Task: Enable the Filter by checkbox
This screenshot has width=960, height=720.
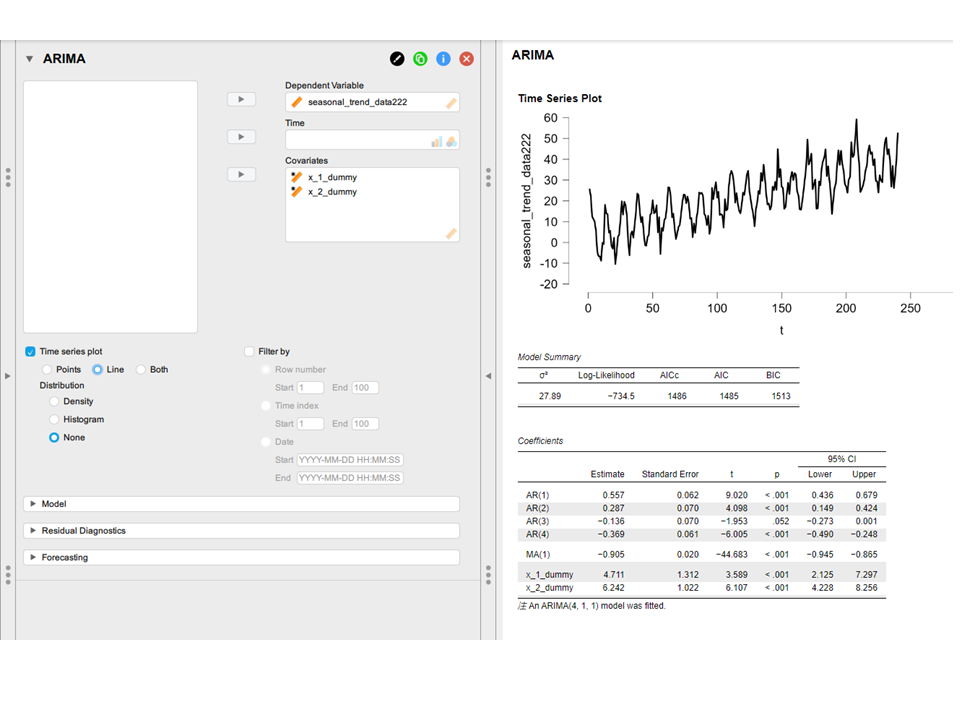Action: (249, 352)
